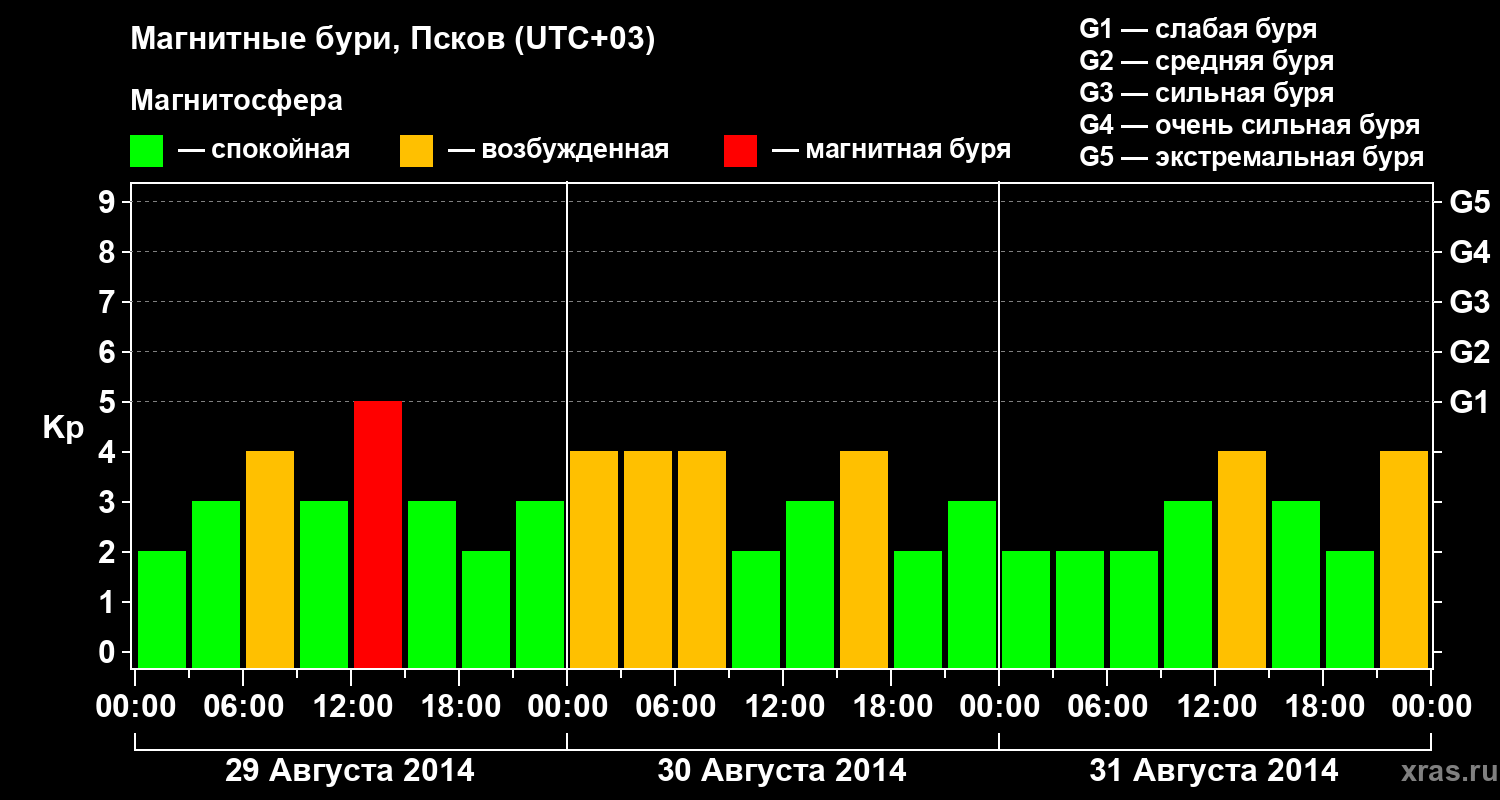The image size is (1500, 800).
Task: Click the '30 Августа 2014' date label
Action: pos(782,771)
